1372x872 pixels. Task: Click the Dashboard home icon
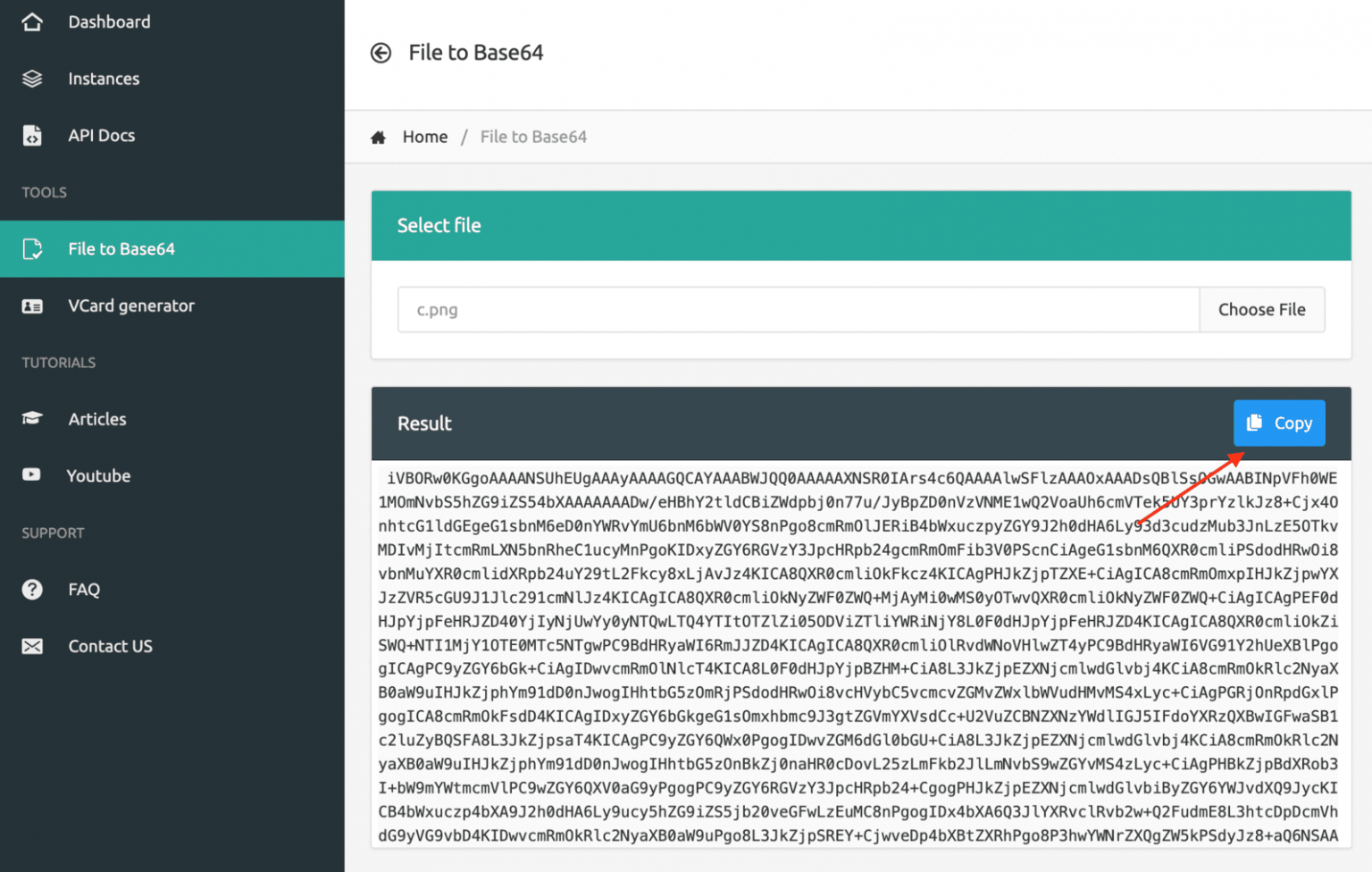(32, 21)
